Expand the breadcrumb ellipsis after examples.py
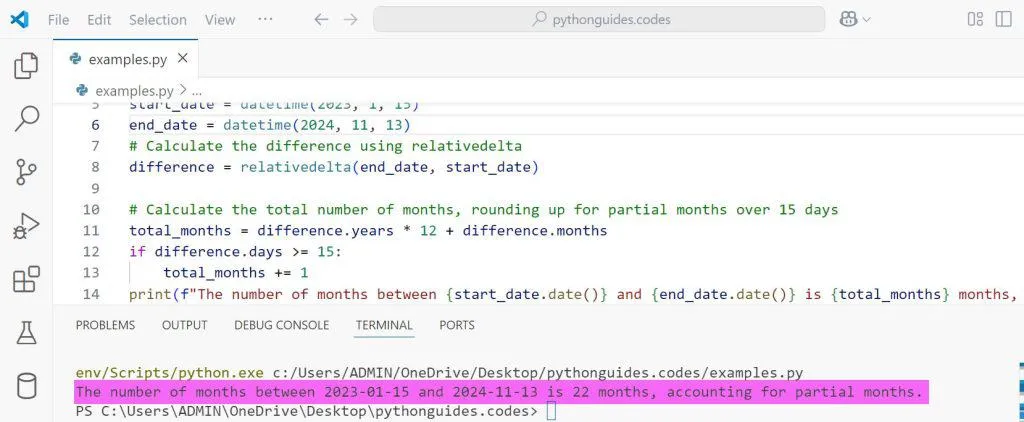 [196, 90]
